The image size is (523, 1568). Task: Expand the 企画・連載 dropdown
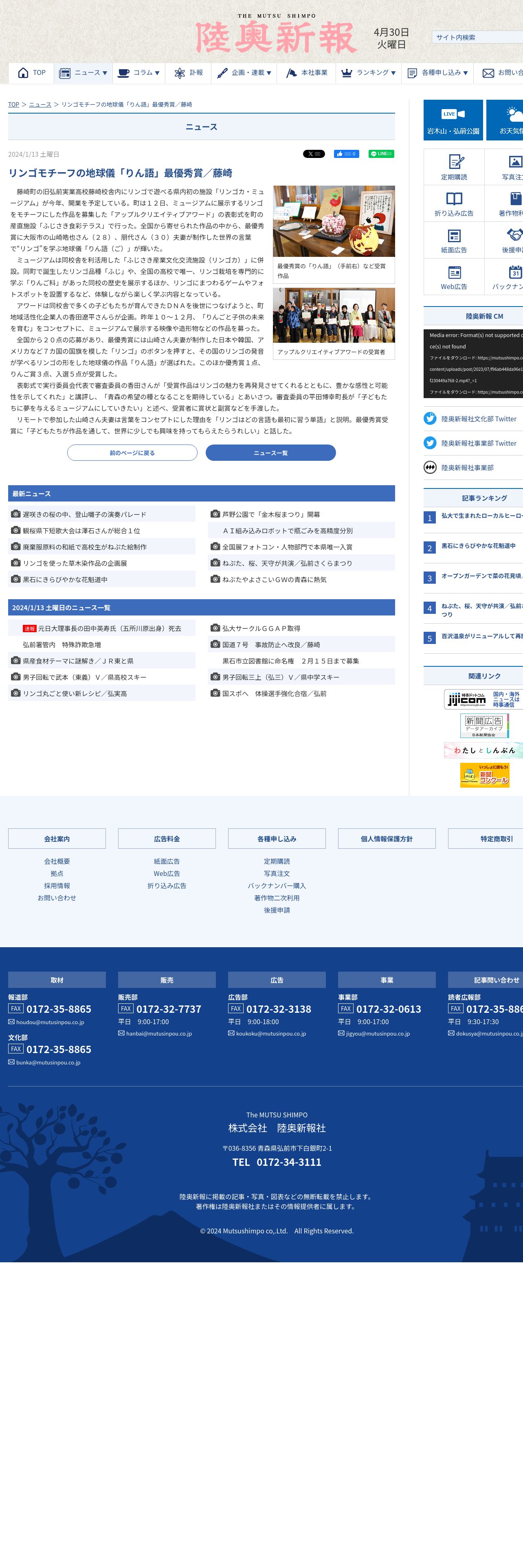pos(244,73)
